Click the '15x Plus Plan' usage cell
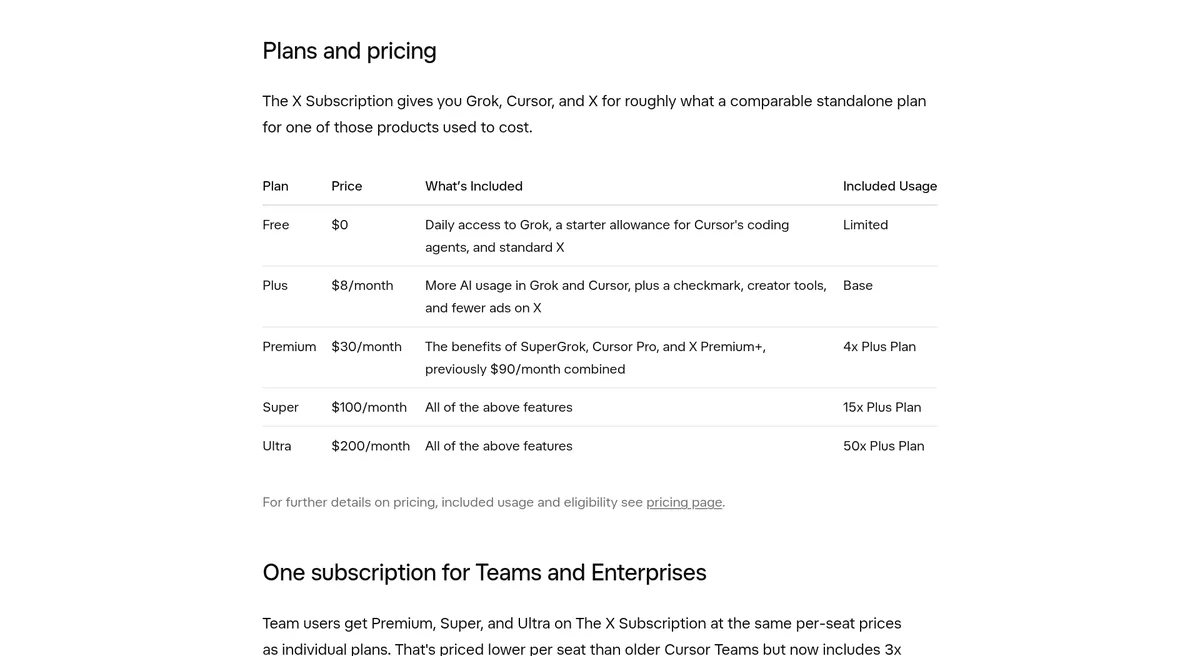 [882, 408]
